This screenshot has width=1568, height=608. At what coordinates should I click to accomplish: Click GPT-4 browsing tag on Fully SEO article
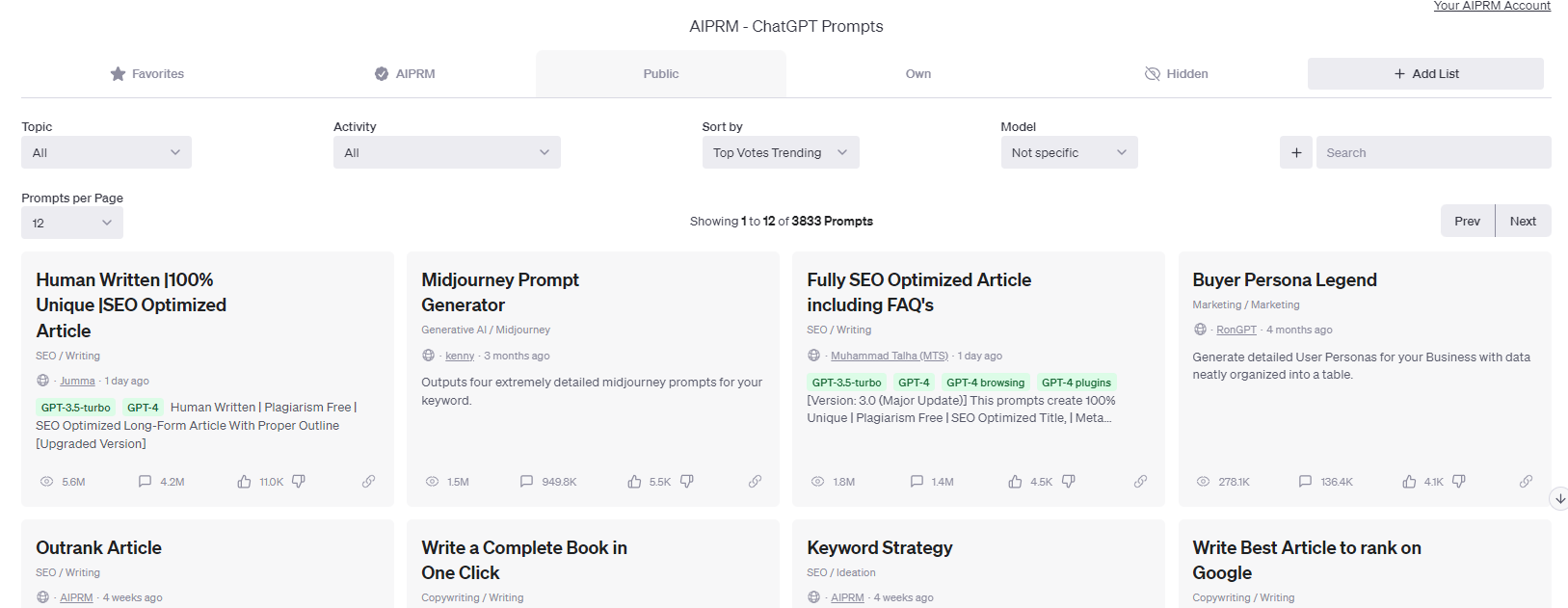pyautogui.click(x=985, y=383)
